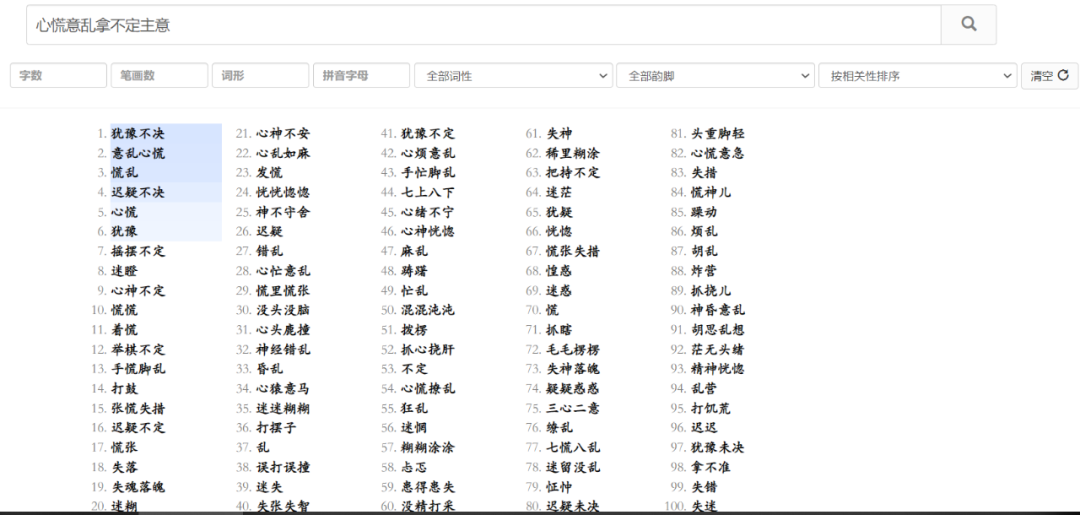This screenshot has height=515, width=1080.
Task: Click the word 心慌意急
Action: coord(718,153)
